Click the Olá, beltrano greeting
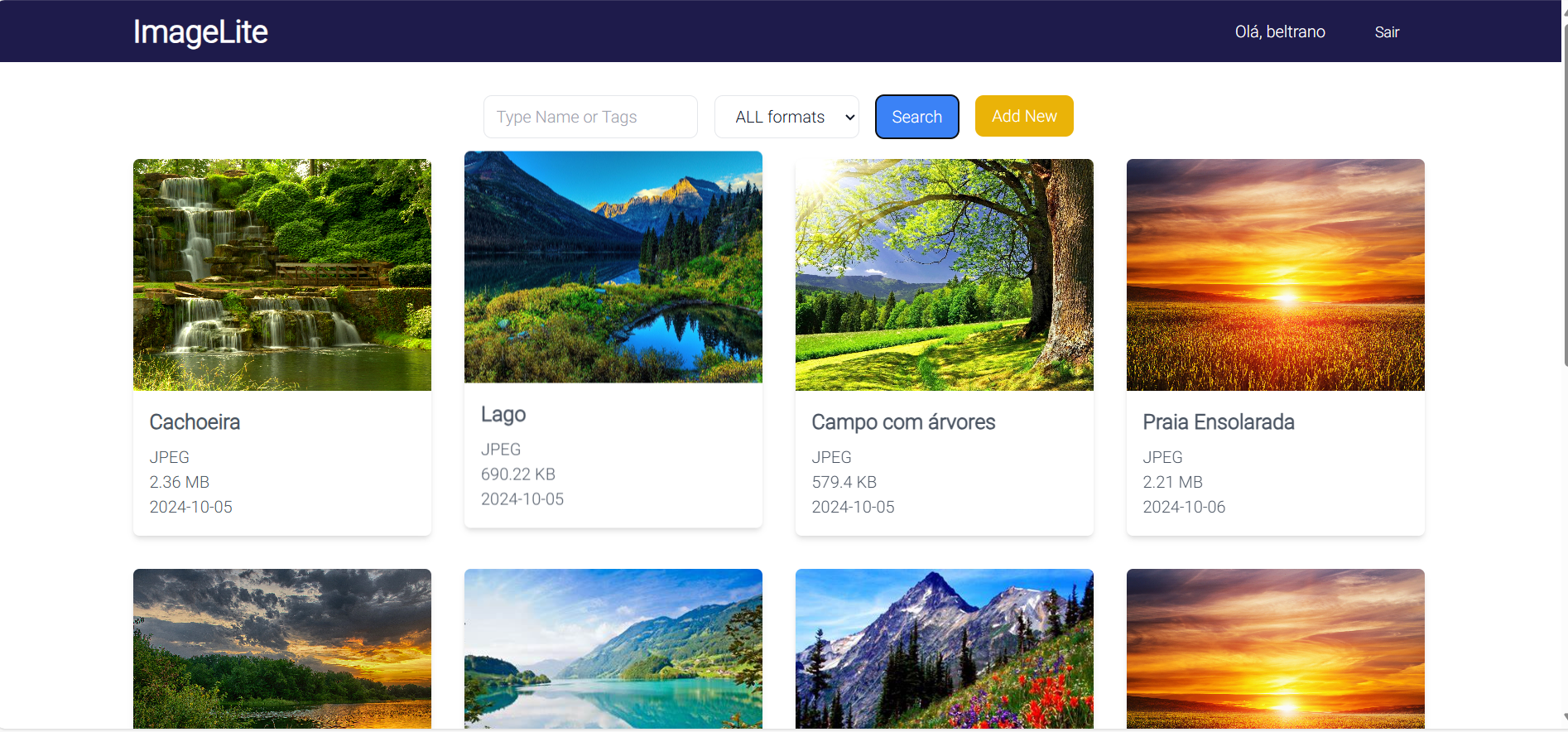The height and width of the screenshot is (732, 1568). coord(1280,32)
